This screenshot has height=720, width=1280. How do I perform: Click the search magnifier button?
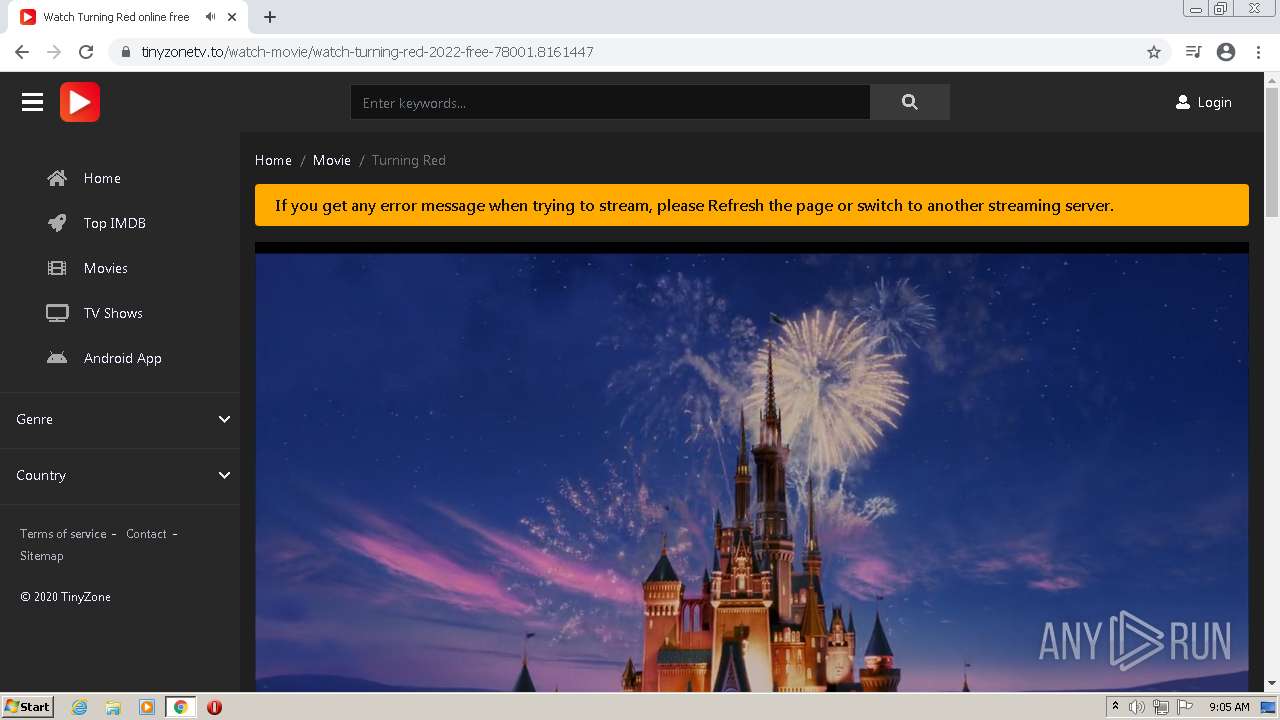point(909,102)
